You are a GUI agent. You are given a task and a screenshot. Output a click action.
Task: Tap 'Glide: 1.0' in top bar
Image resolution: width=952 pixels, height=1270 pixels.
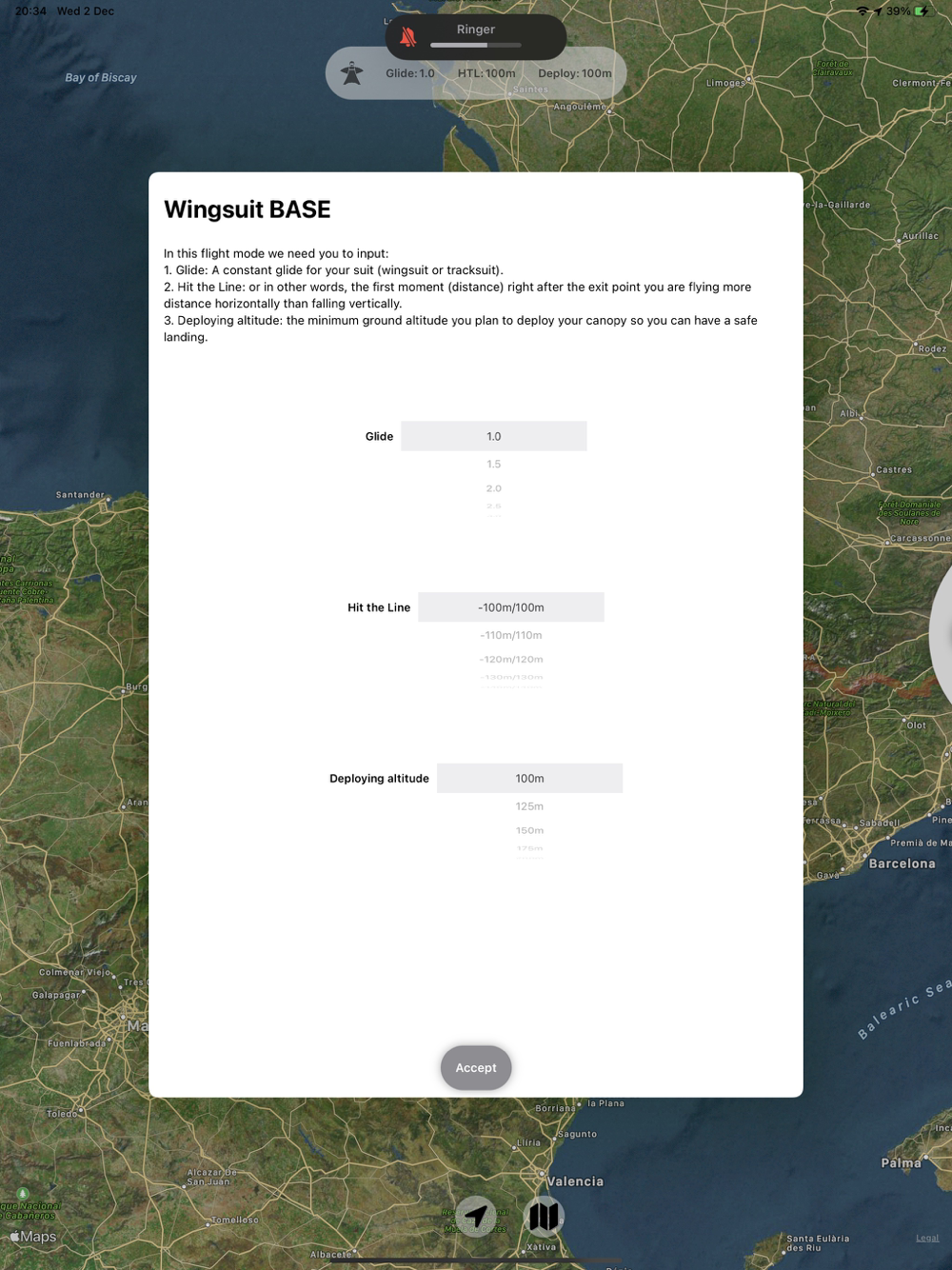[410, 73]
